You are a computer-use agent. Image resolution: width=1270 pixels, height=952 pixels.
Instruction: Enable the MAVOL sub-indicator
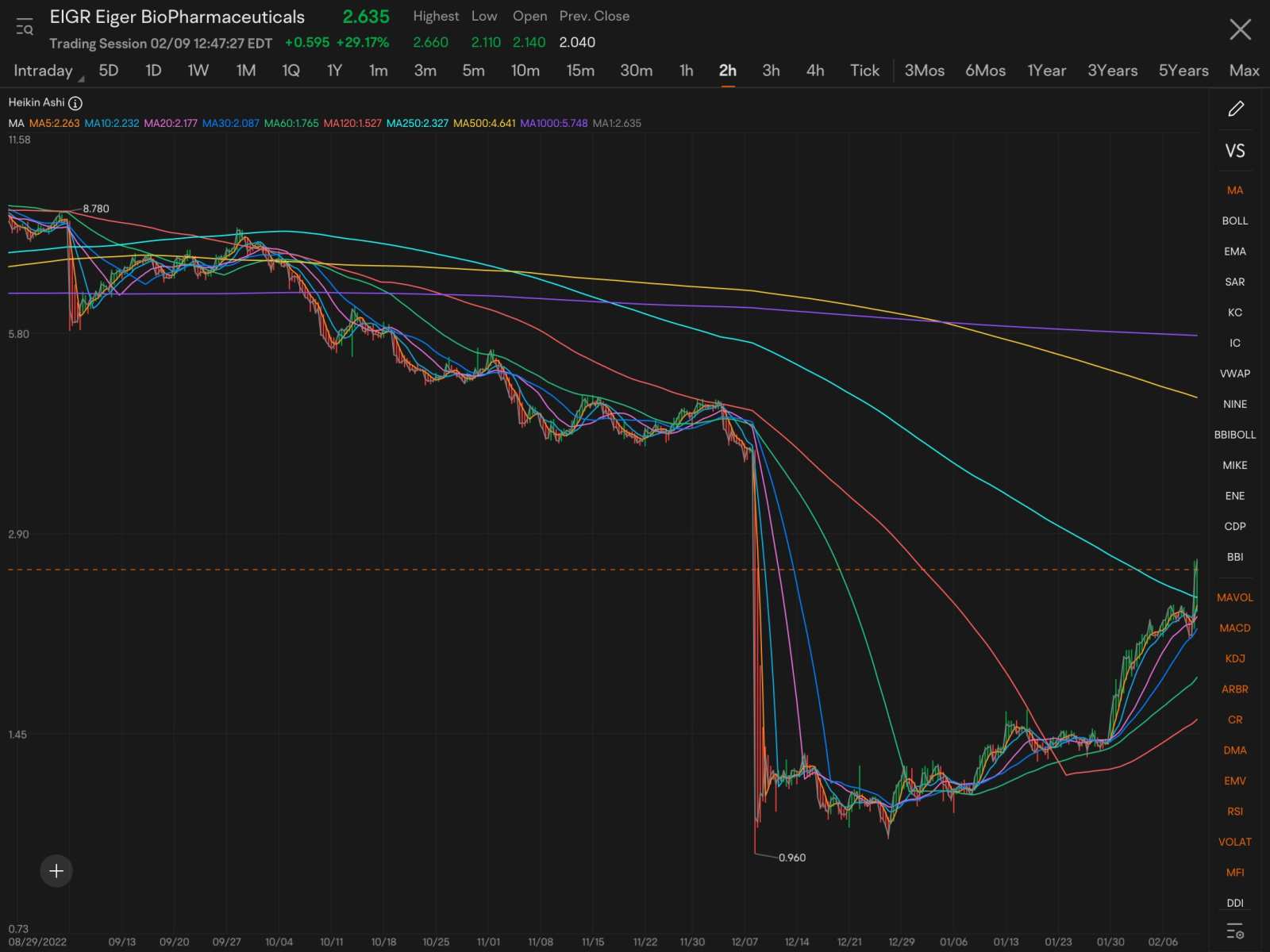[1235, 597]
